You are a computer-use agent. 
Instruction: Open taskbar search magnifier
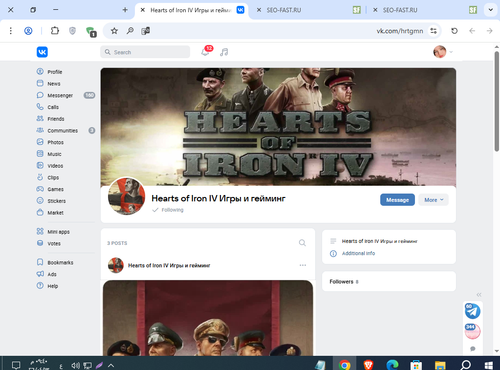(x=465, y=365)
